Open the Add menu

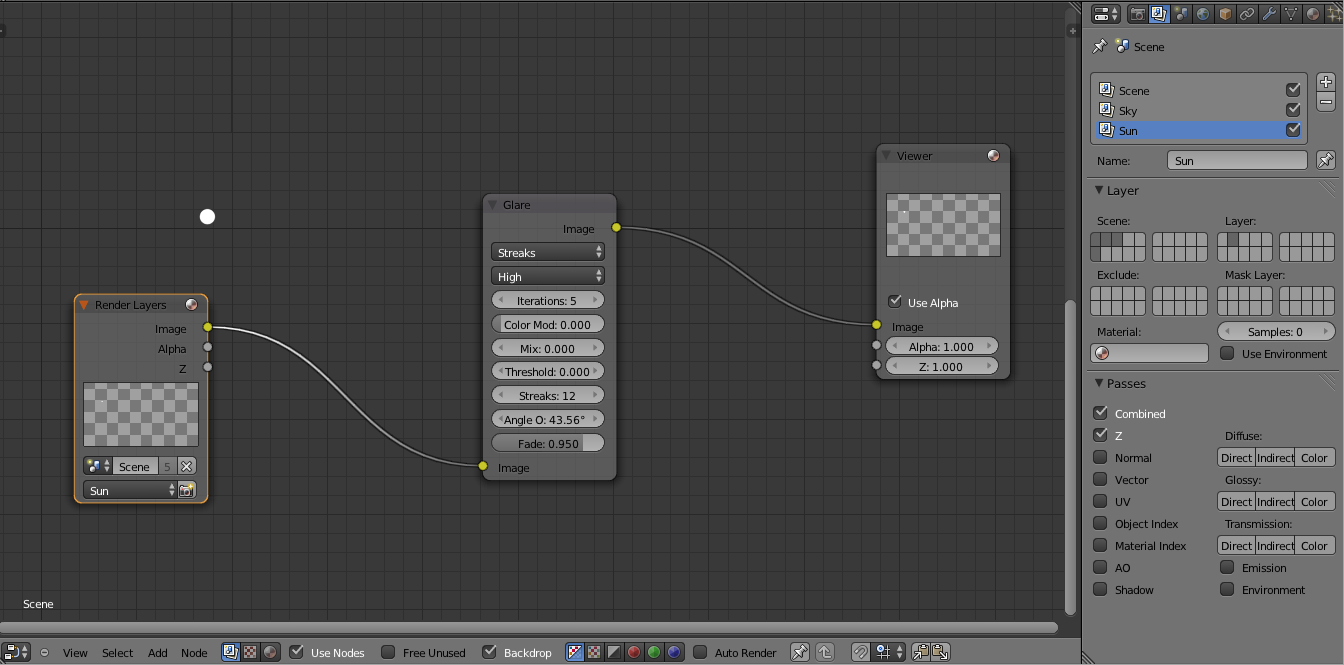158,652
